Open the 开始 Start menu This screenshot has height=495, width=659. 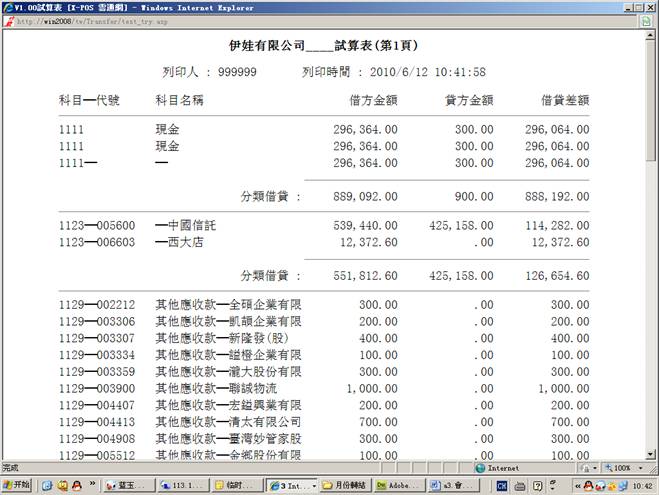[17, 485]
